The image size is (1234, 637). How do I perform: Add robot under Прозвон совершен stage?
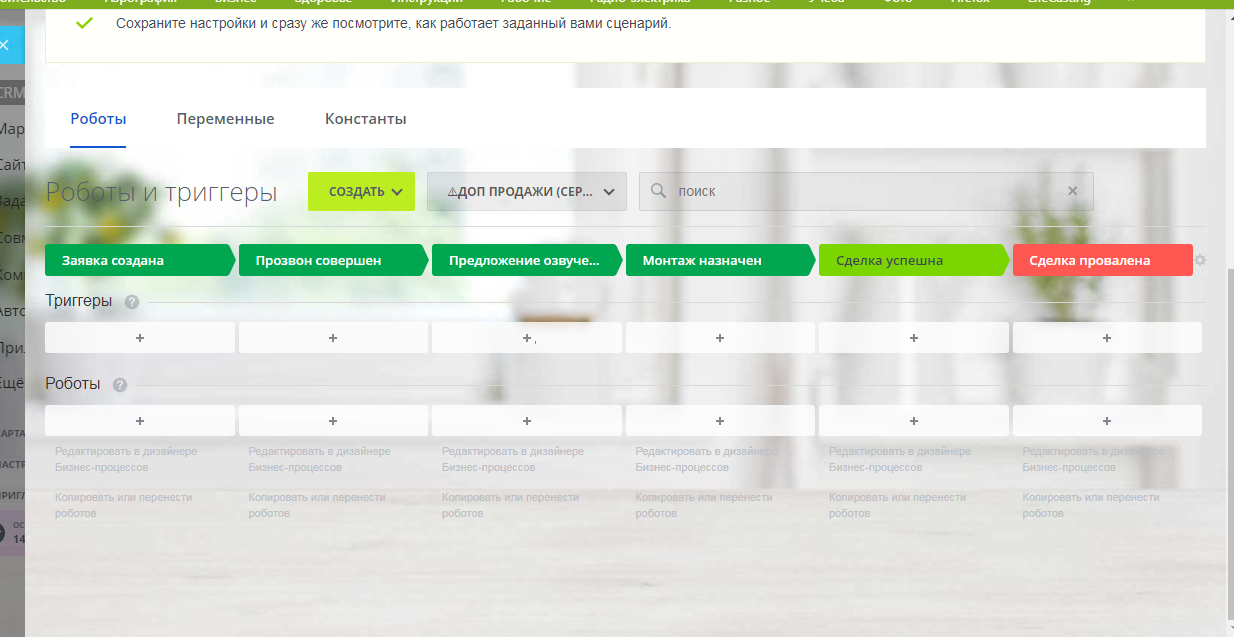coord(333,421)
